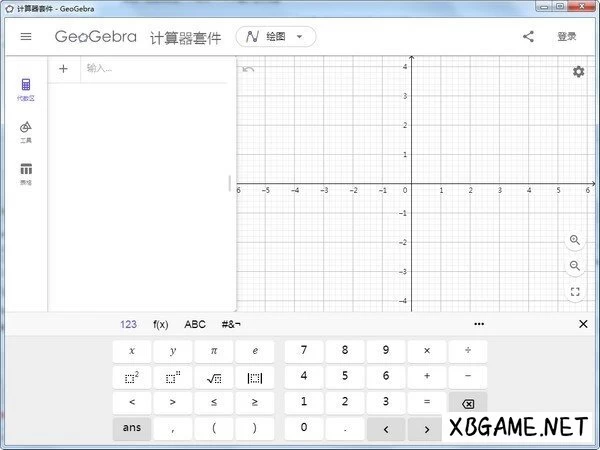Close the on-screen keyboard

[583, 324]
